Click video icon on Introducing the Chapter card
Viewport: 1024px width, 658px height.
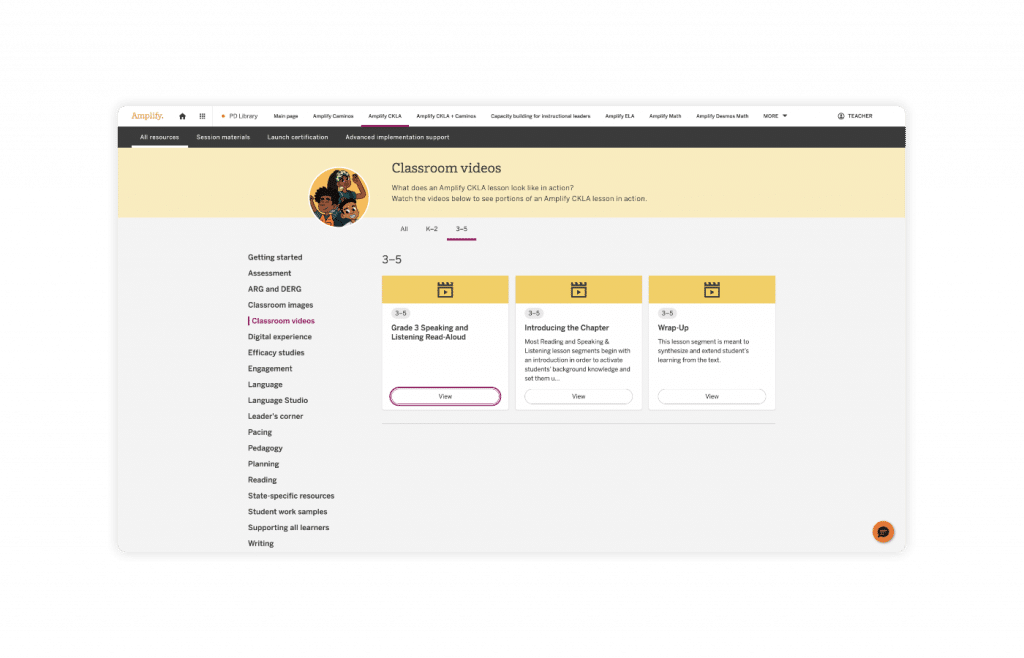579,290
